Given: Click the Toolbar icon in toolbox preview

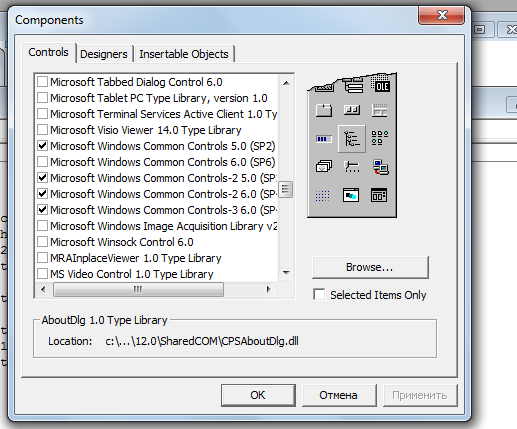Looking at the screenshot, I should [x=352, y=110].
